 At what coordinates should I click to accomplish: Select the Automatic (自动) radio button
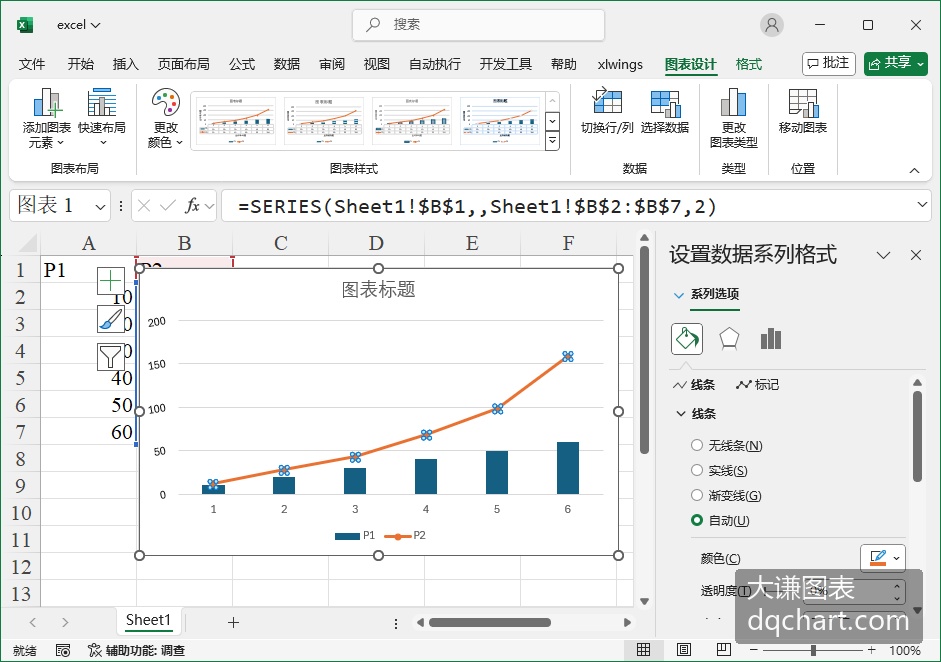coord(697,520)
